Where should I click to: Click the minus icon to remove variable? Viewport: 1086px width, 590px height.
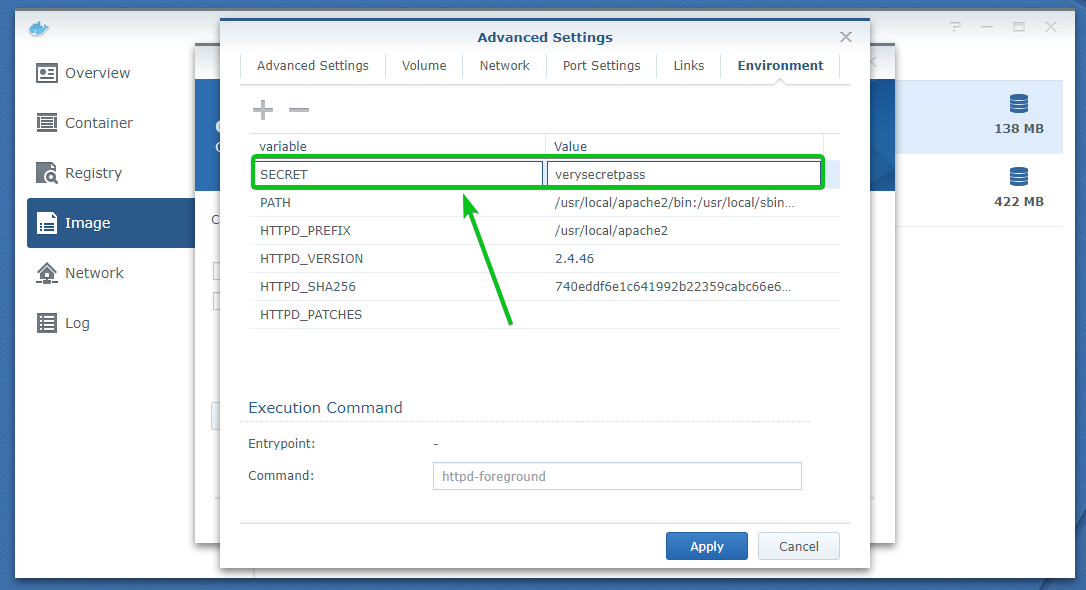tap(299, 110)
